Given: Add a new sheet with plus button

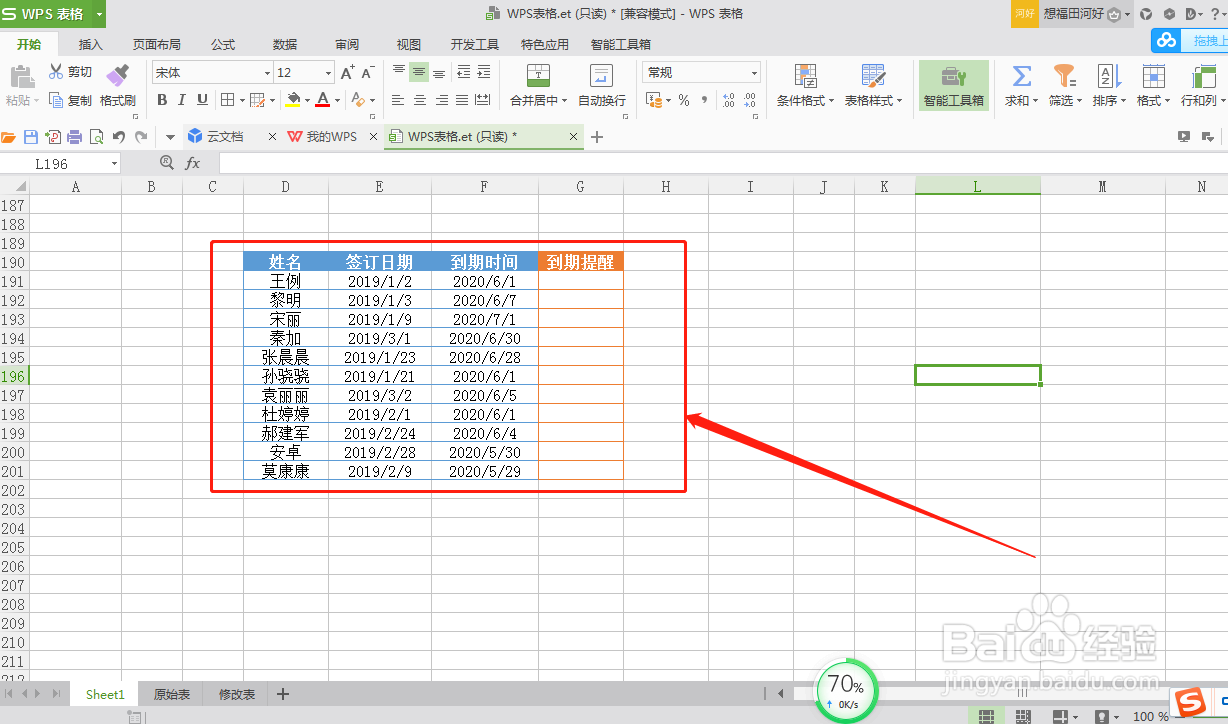Looking at the screenshot, I should 283,694.
